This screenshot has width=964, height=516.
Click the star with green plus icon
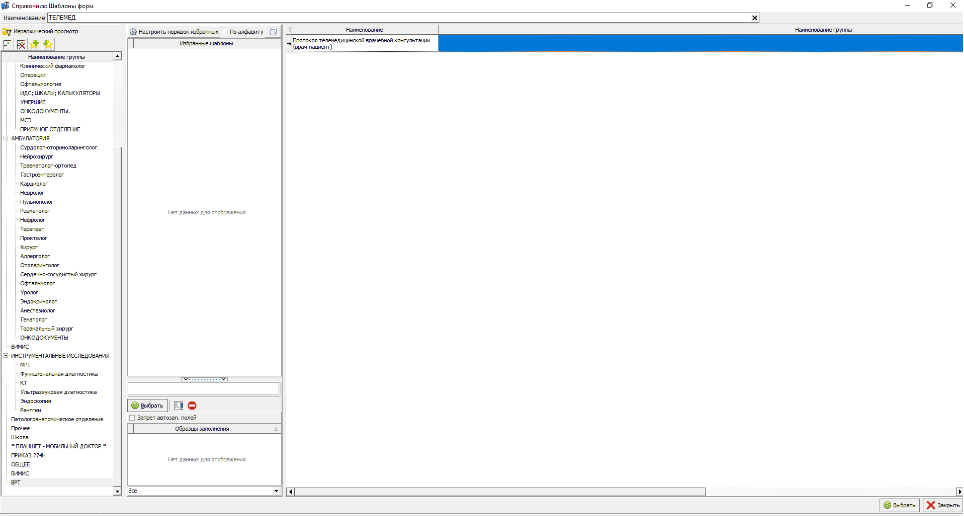pyautogui.click(x=35, y=45)
